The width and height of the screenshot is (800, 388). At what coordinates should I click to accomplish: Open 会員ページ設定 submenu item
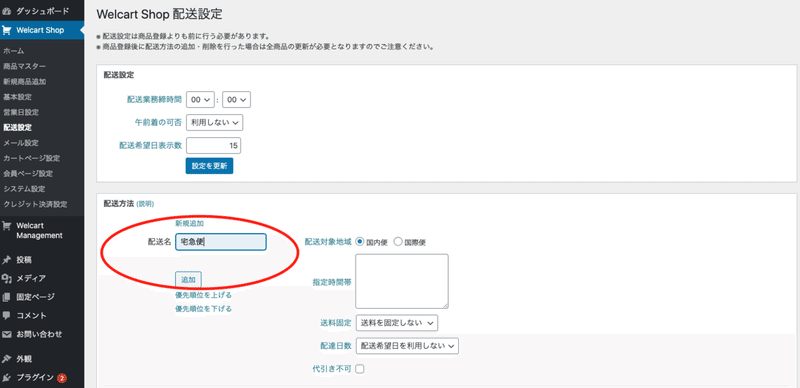[28, 174]
